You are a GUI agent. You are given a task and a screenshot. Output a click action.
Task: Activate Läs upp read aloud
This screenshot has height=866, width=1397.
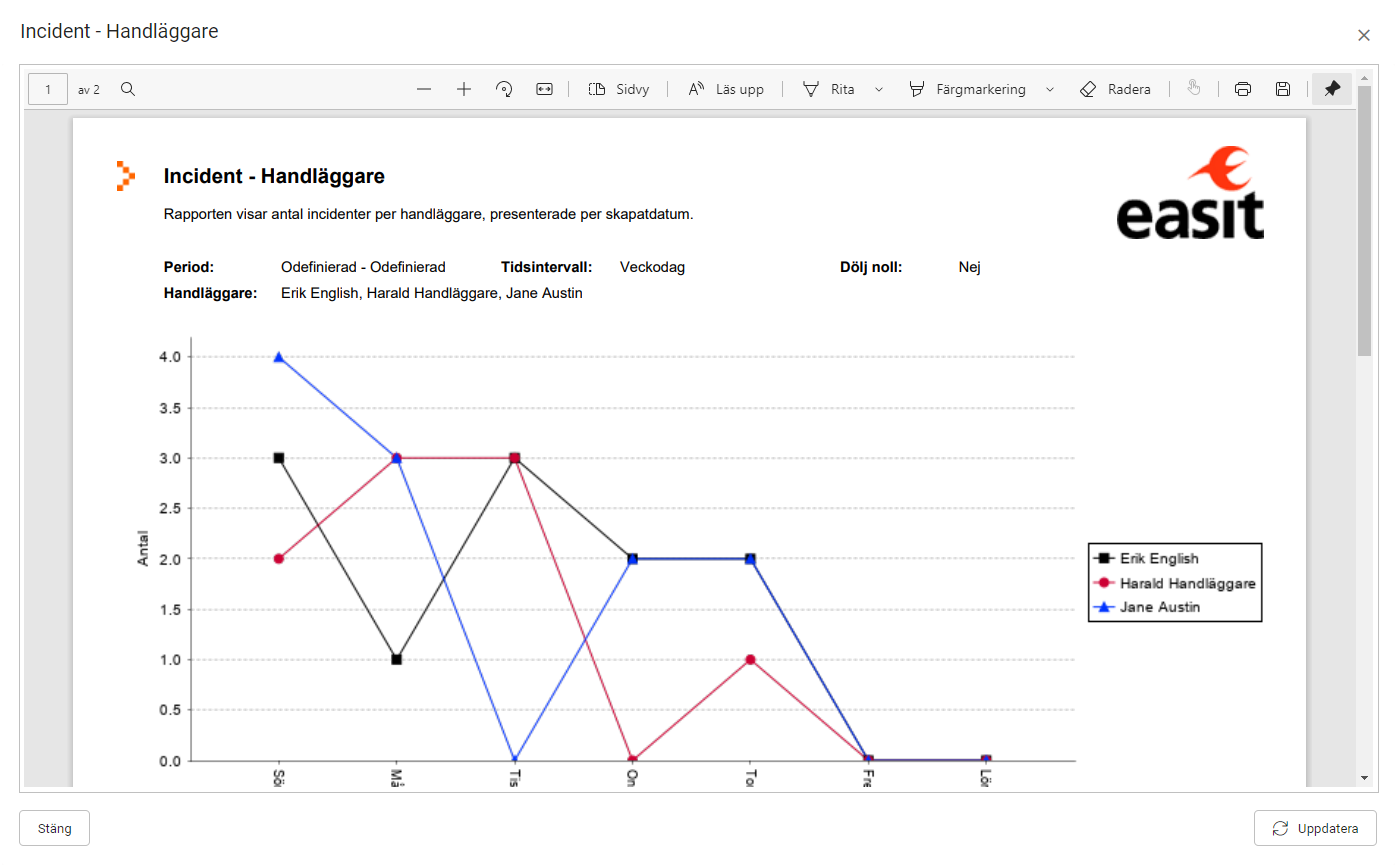click(726, 89)
